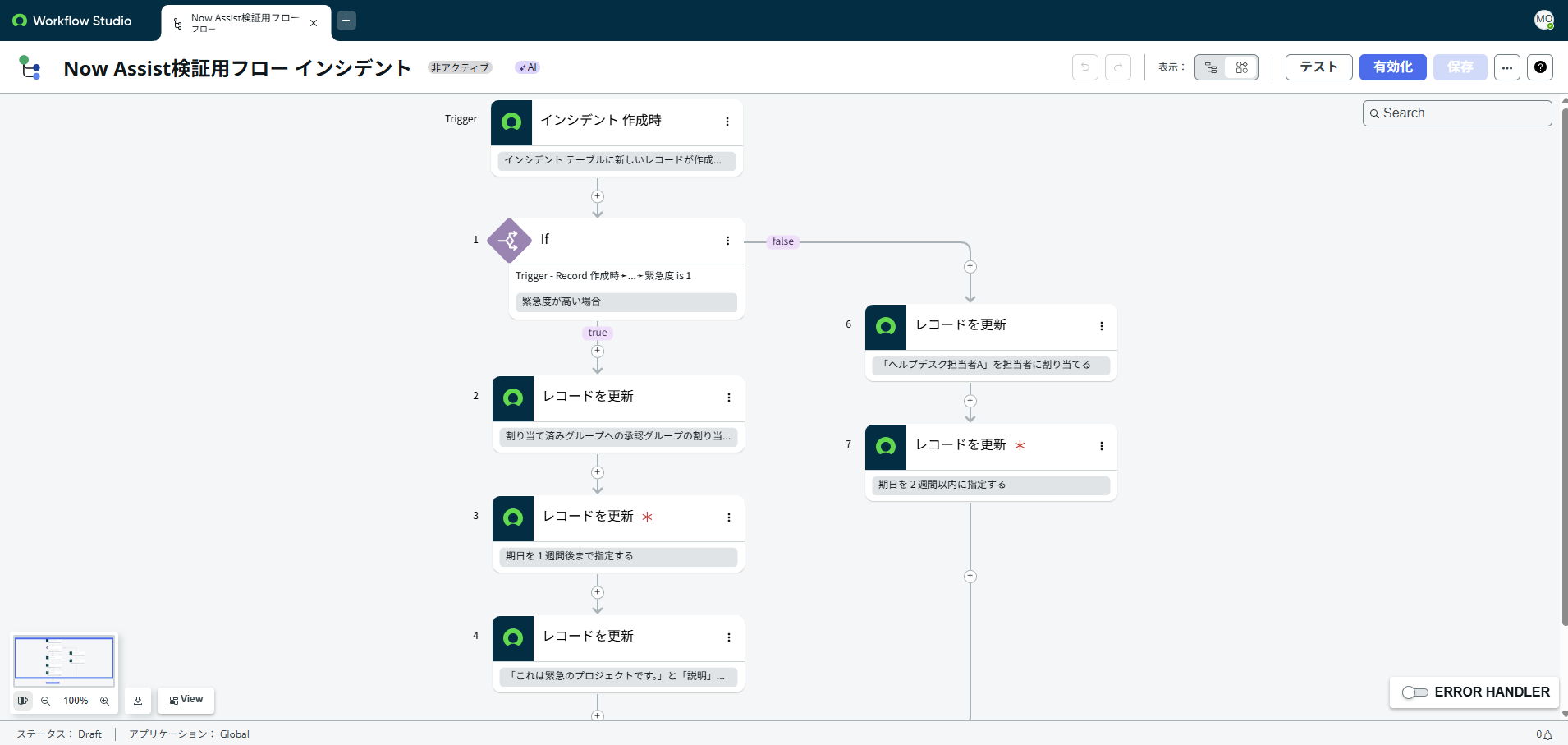Screen dimensions: 1568x745
Task: Click the 有効化 button
Action: 1392,67
